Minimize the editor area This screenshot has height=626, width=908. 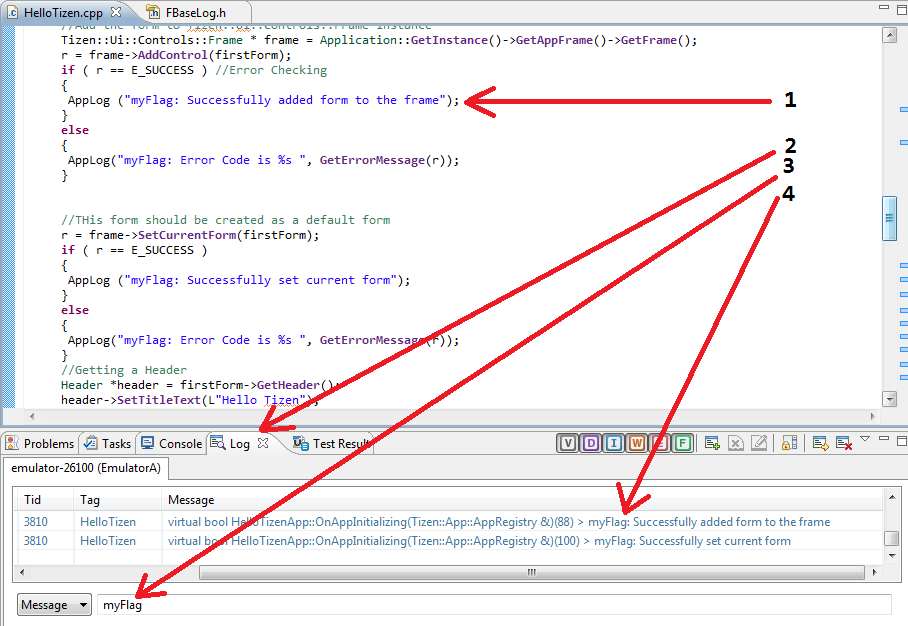pos(884,7)
